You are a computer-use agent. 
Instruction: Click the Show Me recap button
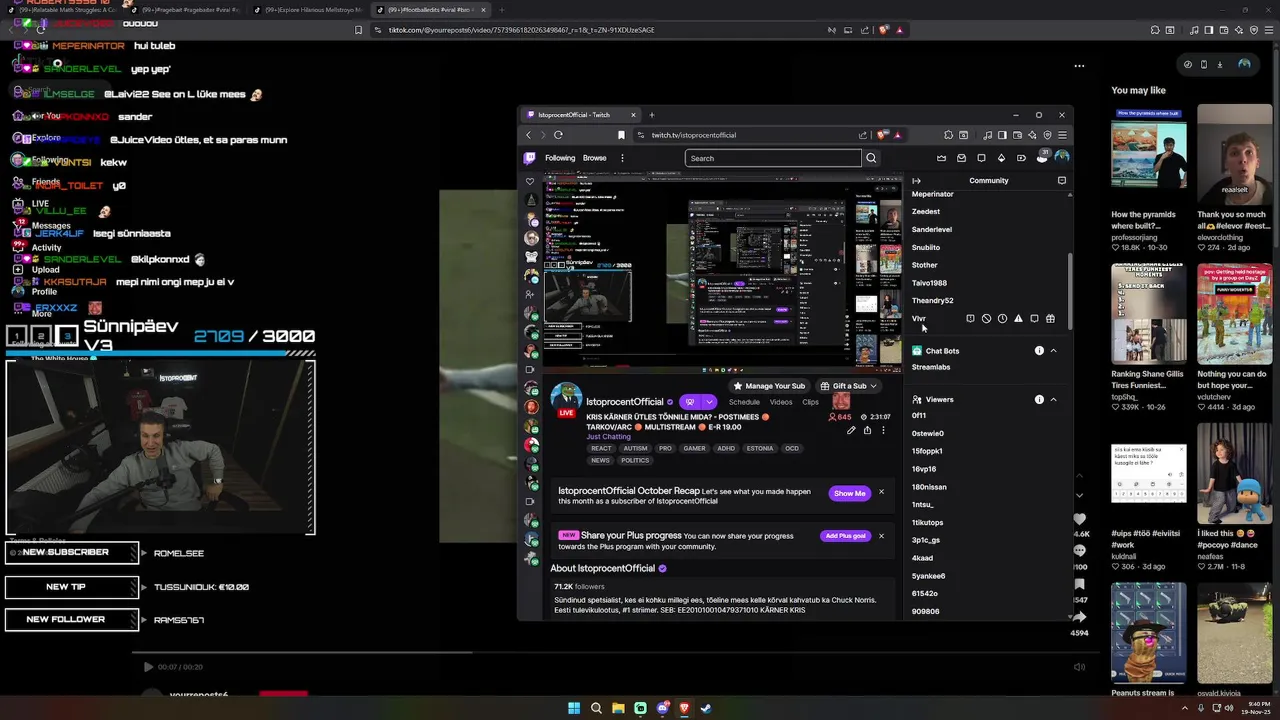click(x=850, y=493)
